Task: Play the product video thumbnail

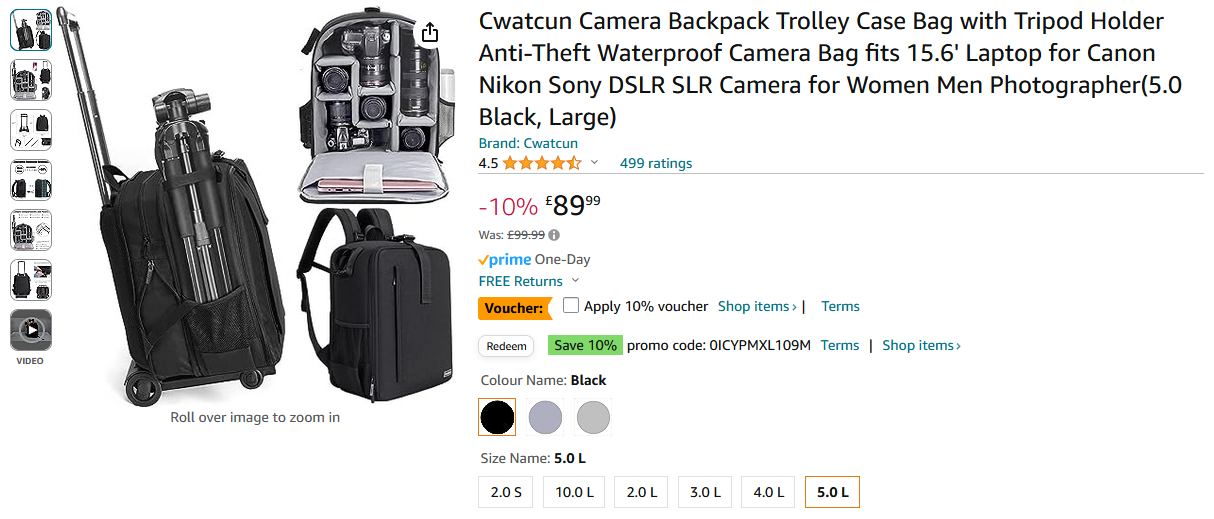Action: [31, 329]
